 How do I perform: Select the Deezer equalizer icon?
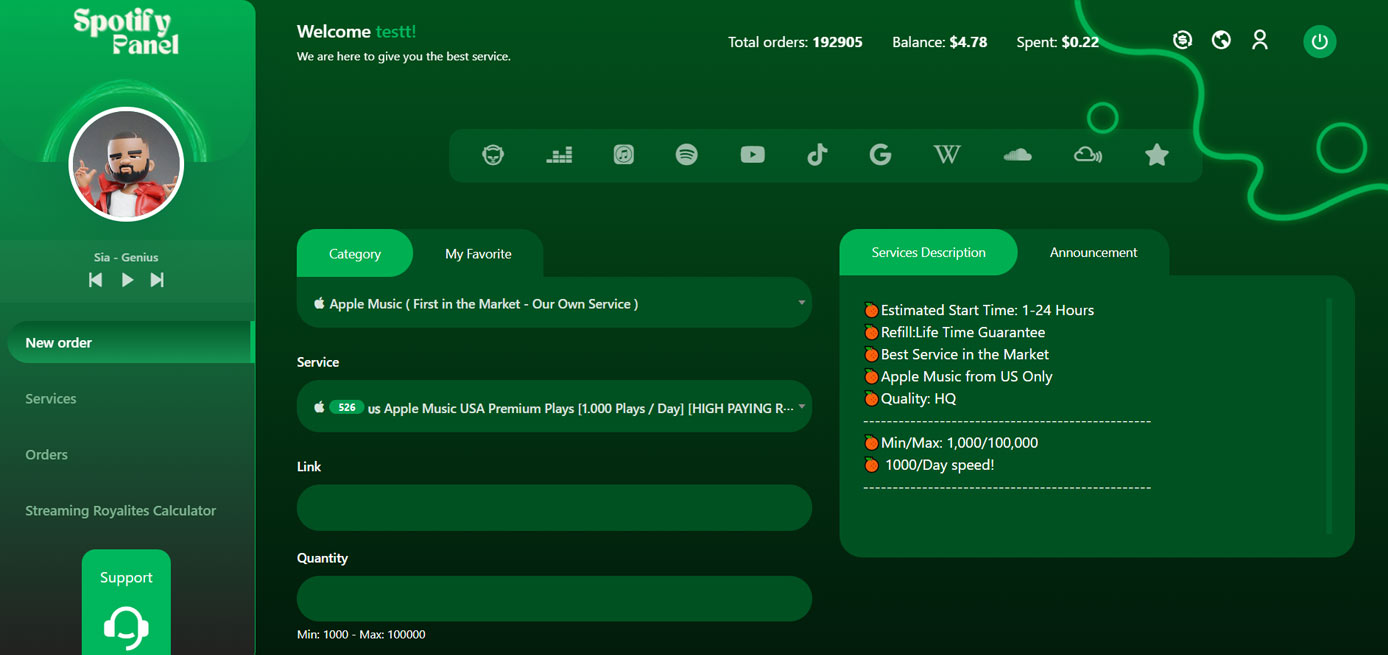(559, 155)
